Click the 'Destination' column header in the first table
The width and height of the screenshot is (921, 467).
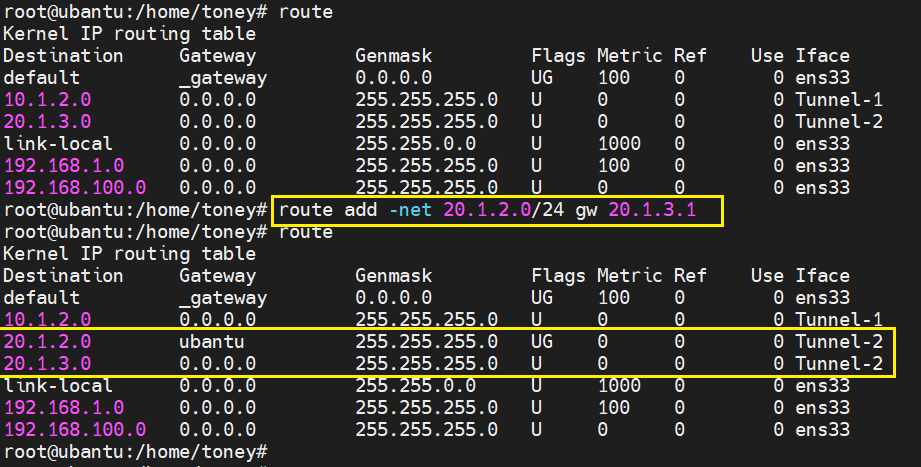coord(63,56)
